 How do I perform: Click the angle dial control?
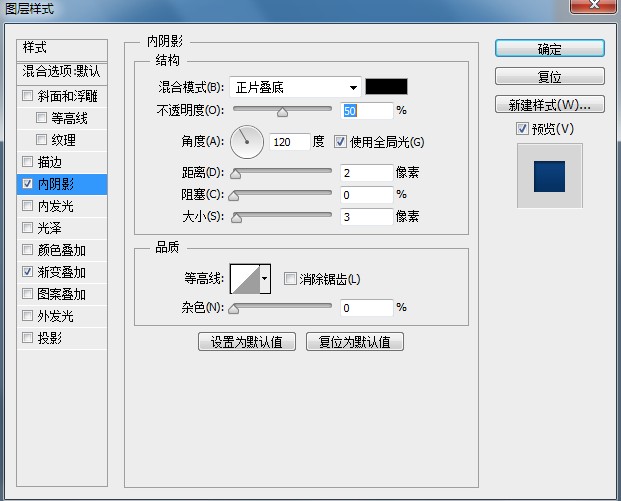tap(247, 142)
